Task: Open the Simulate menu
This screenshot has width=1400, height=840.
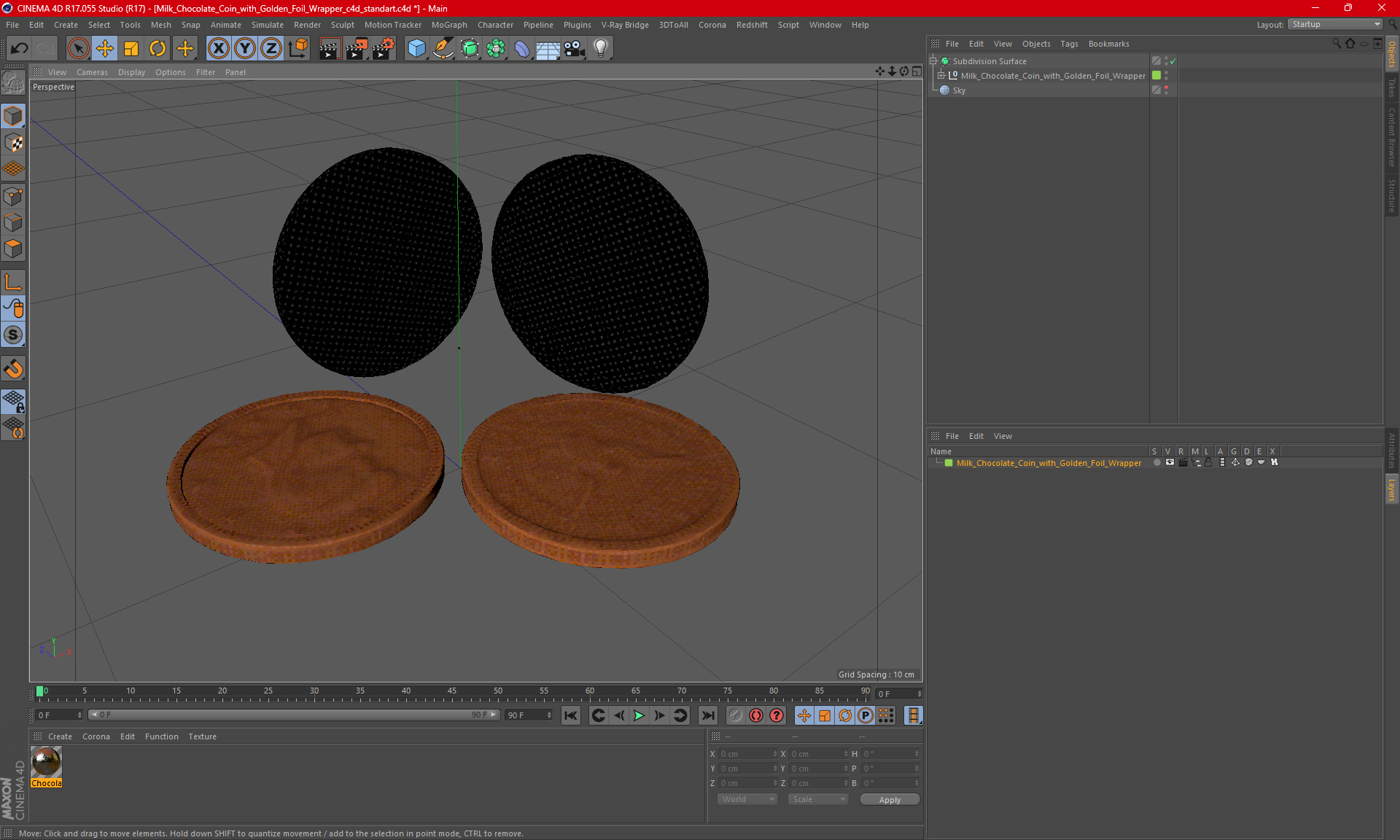Action: pyautogui.click(x=267, y=25)
